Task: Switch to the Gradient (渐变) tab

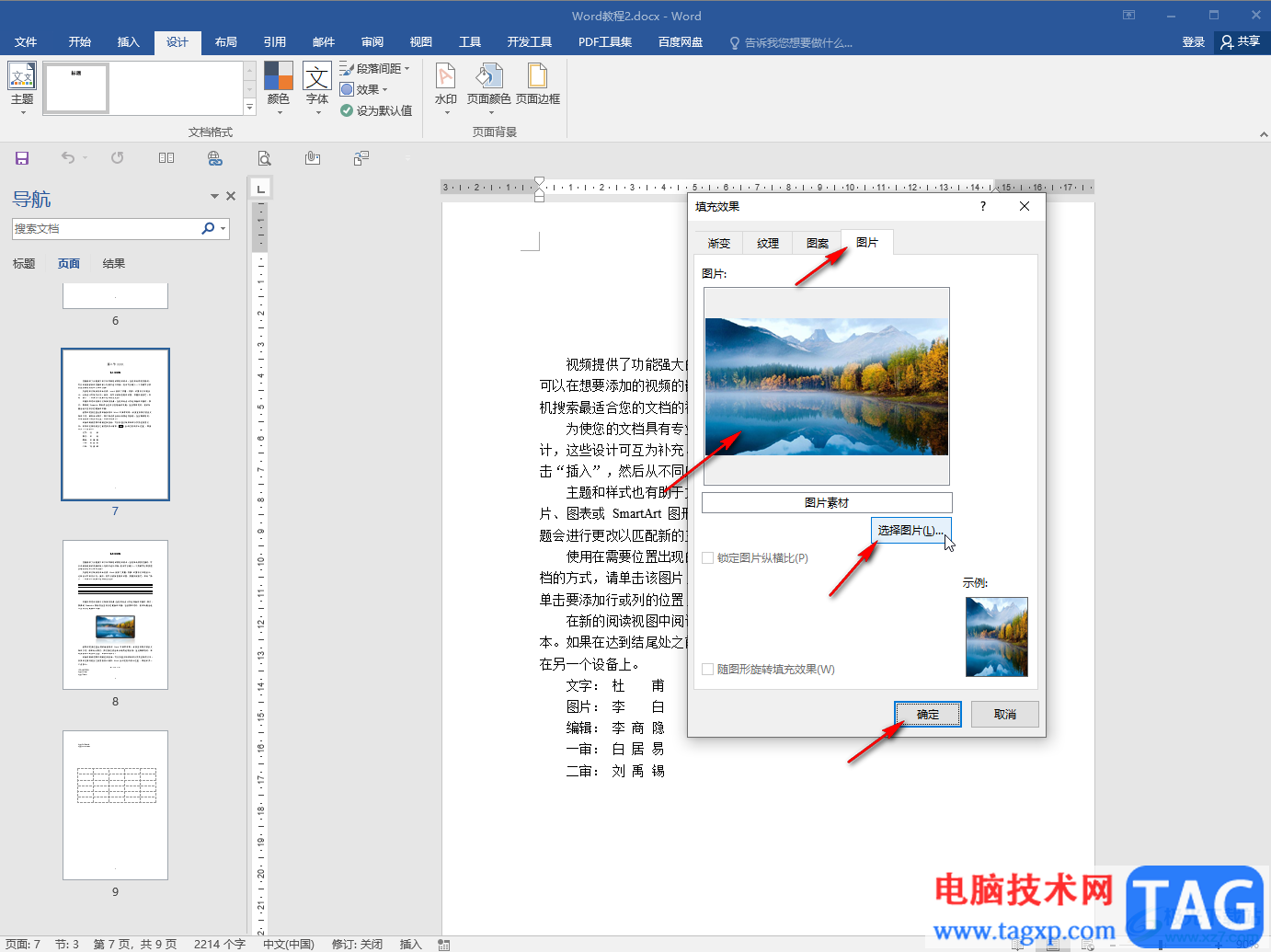Action: pos(718,244)
